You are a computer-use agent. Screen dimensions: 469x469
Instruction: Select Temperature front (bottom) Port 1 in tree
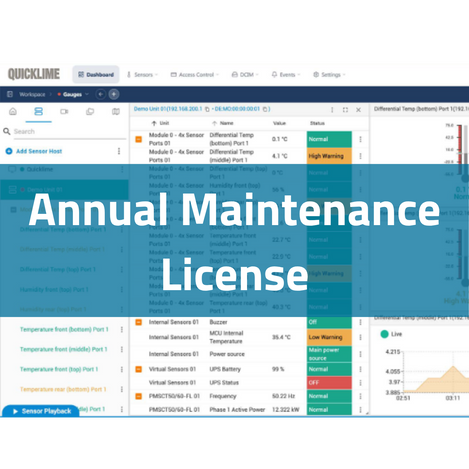click(x=64, y=329)
